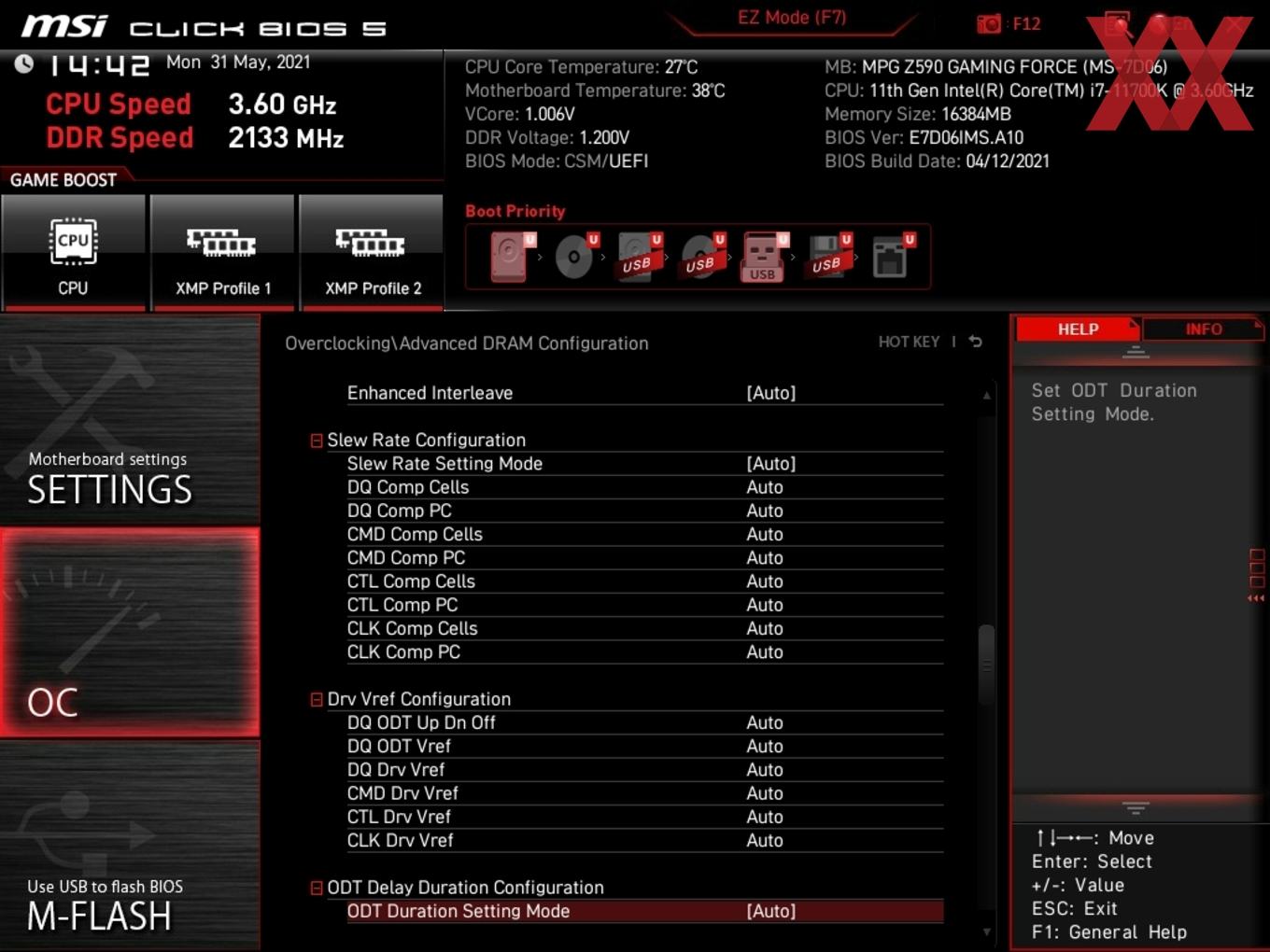The image size is (1270, 952).
Task: Open OC overclocking section
Action: [x=130, y=632]
